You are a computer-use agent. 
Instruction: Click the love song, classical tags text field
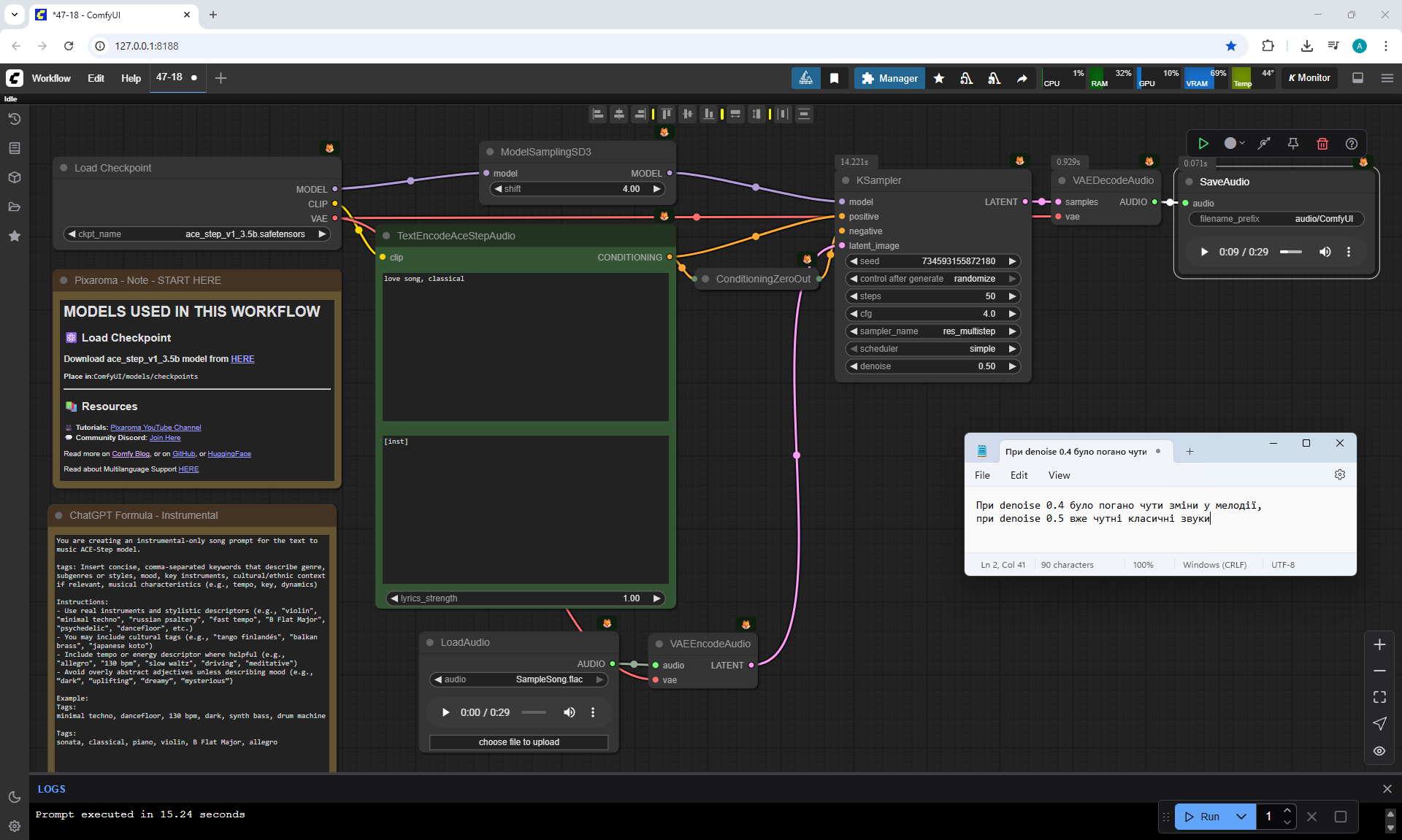coord(525,347)
